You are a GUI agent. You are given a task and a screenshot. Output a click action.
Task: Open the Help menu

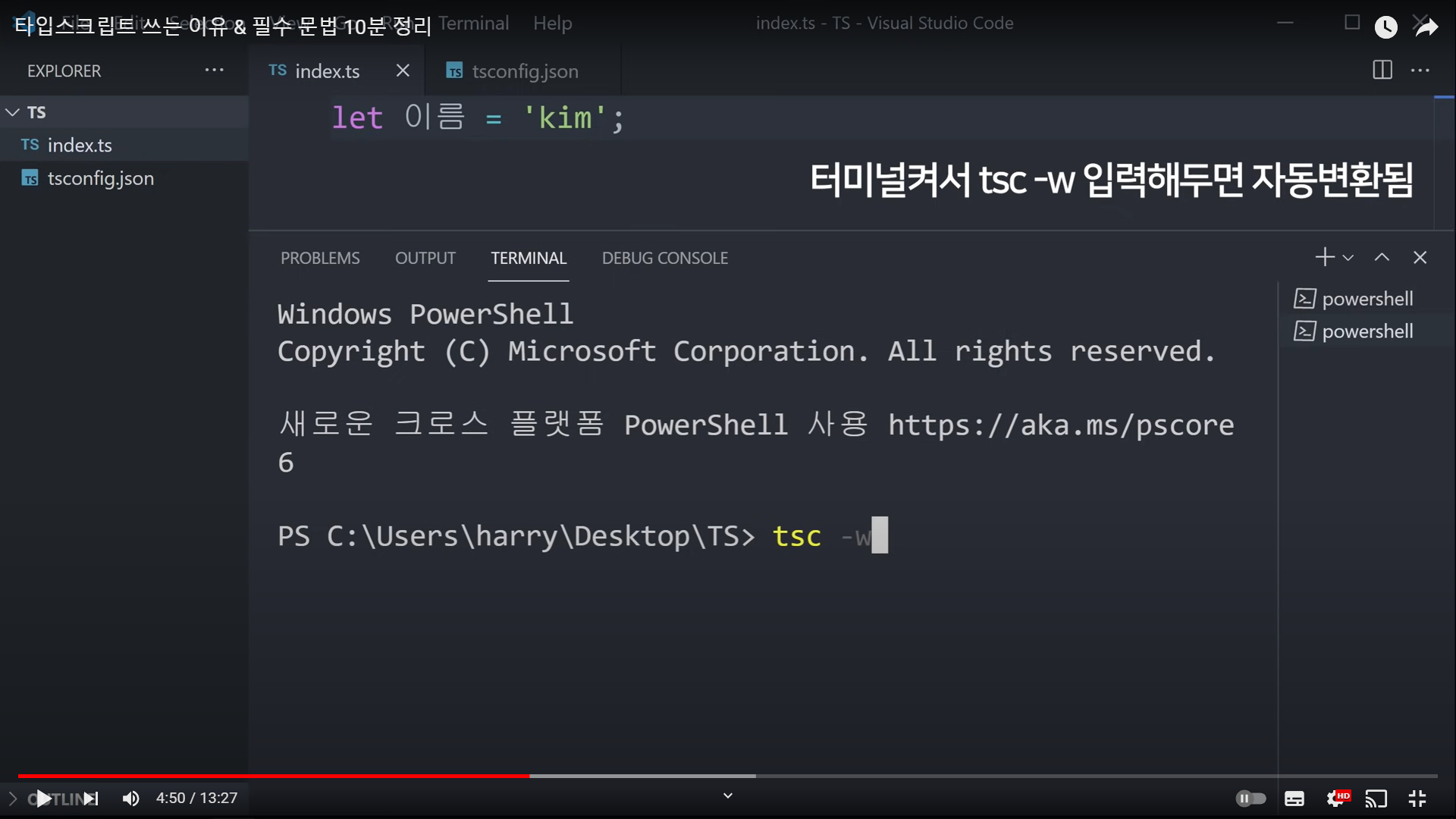point(552,24)
